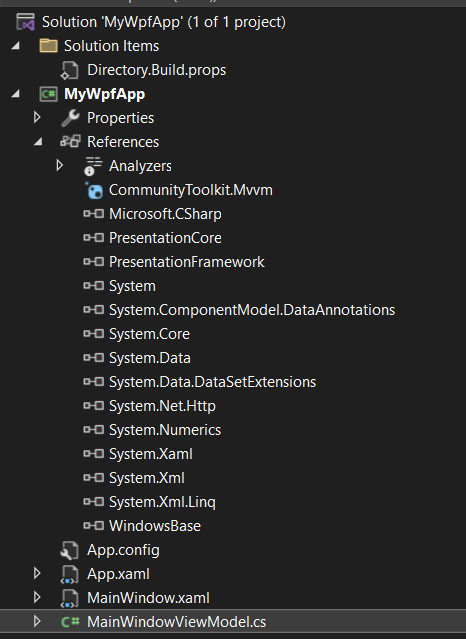
Task: Collapse the MyWpfApp project node
Action: click(x=16, y=94)
